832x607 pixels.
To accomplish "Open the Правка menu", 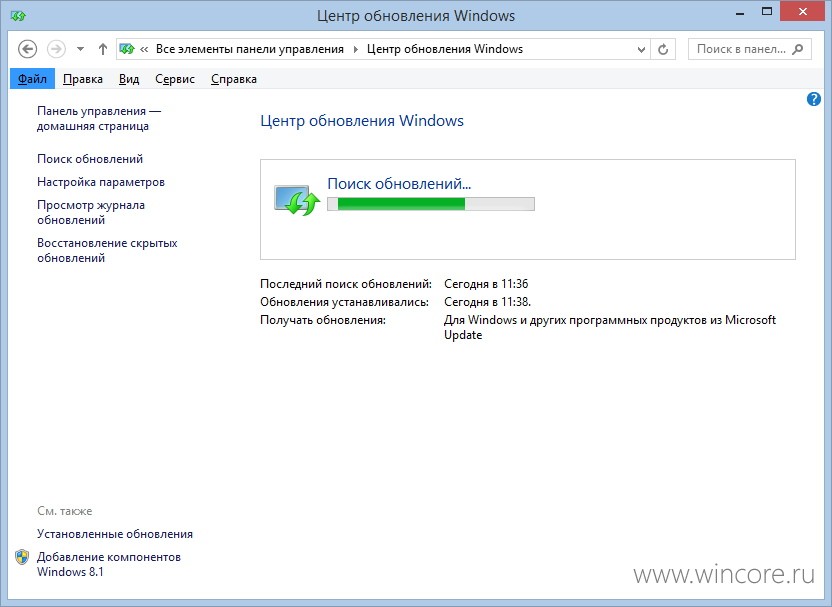I will click(83, 79).
